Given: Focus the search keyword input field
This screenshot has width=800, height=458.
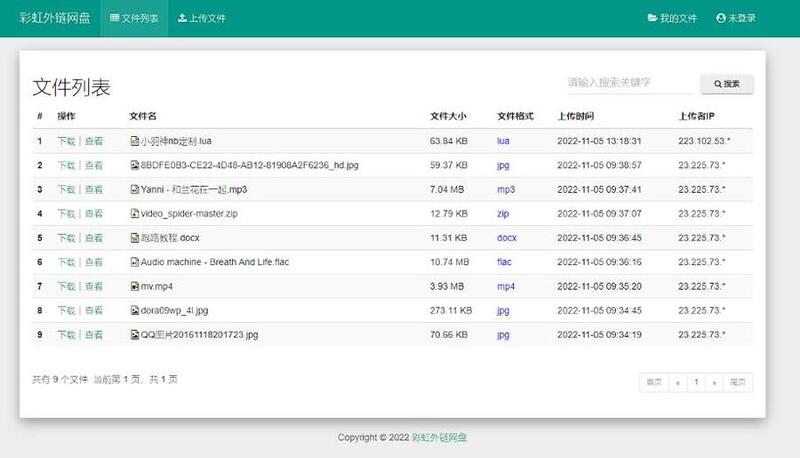Looking at the screenshot, I should coord(627,83).
